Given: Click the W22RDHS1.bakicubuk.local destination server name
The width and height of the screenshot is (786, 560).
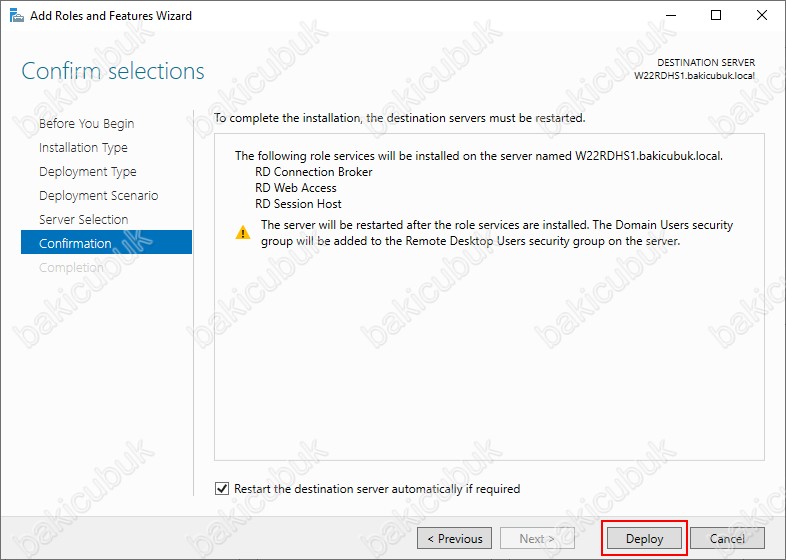Looking at the screenshot, I should coord(694,76).
